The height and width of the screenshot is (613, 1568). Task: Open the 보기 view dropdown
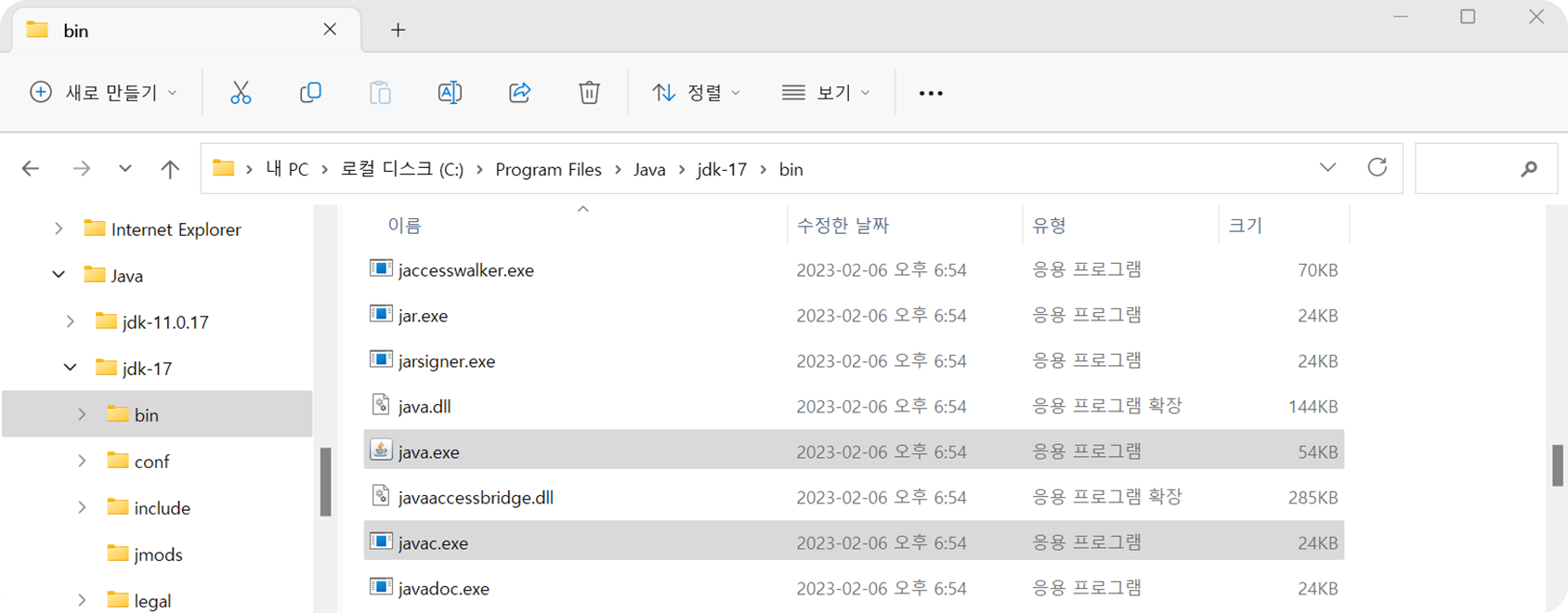point(826,93)
